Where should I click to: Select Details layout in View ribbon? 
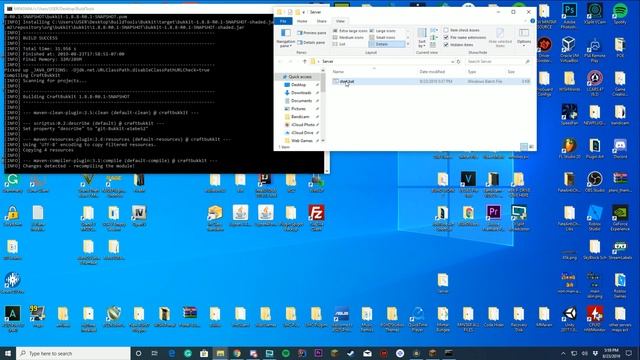pyautogui.click(x=387, y=44)
